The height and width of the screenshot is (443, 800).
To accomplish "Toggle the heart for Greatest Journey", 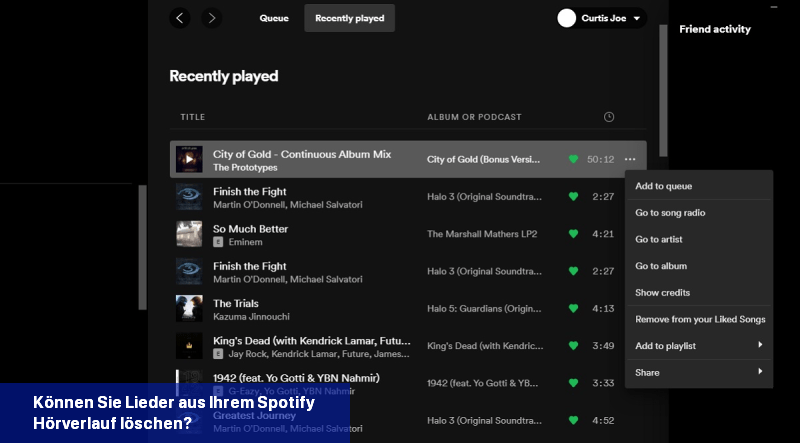I will point(573,420).
